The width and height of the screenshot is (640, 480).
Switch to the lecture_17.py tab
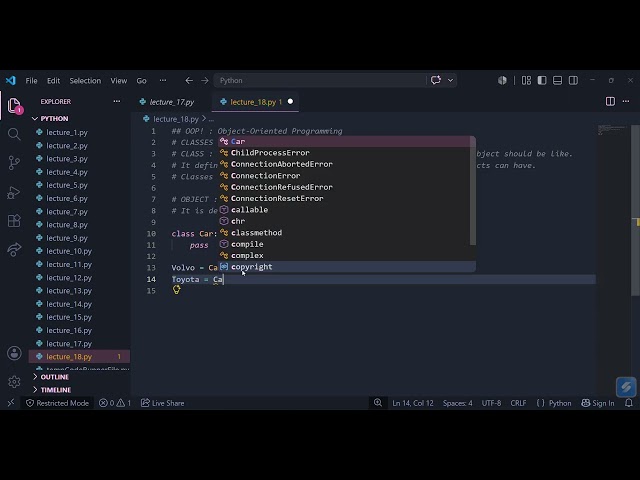(x=171, y=102)
